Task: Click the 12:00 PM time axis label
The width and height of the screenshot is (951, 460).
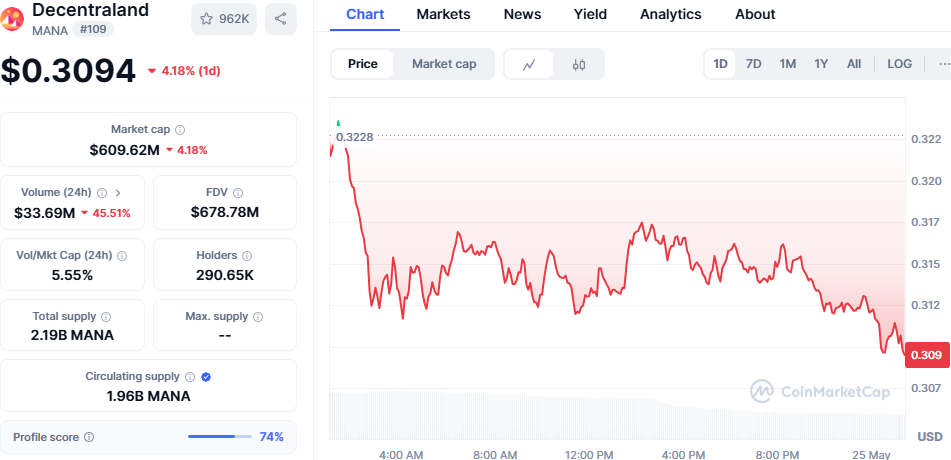Action: pyautogui.click(x=588, y=455)
